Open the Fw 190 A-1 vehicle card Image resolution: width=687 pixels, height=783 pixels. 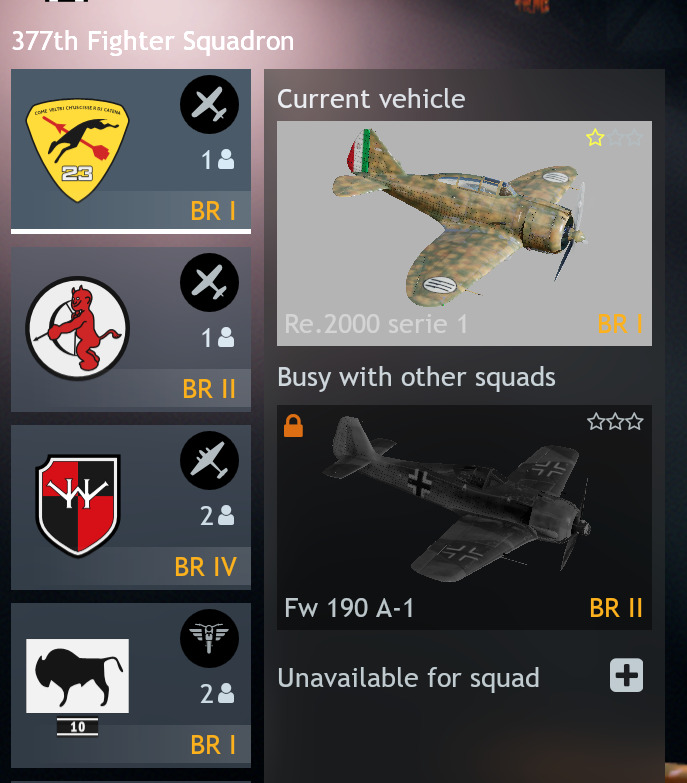[464, 517]
